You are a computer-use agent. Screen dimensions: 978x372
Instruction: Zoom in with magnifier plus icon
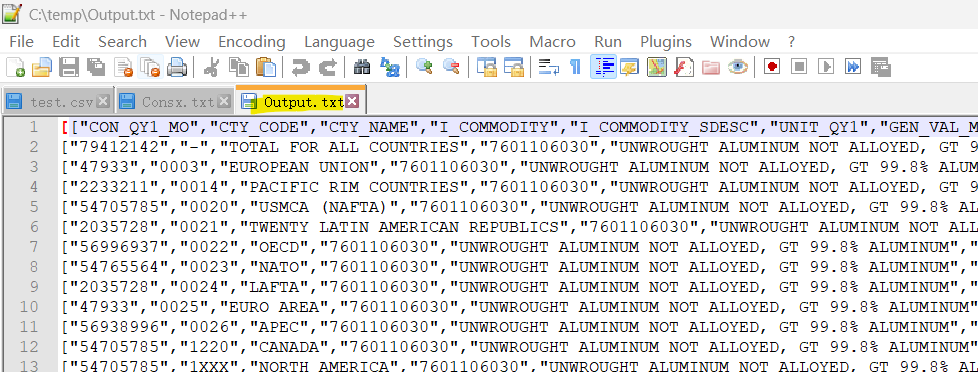(x=424, y=67)
